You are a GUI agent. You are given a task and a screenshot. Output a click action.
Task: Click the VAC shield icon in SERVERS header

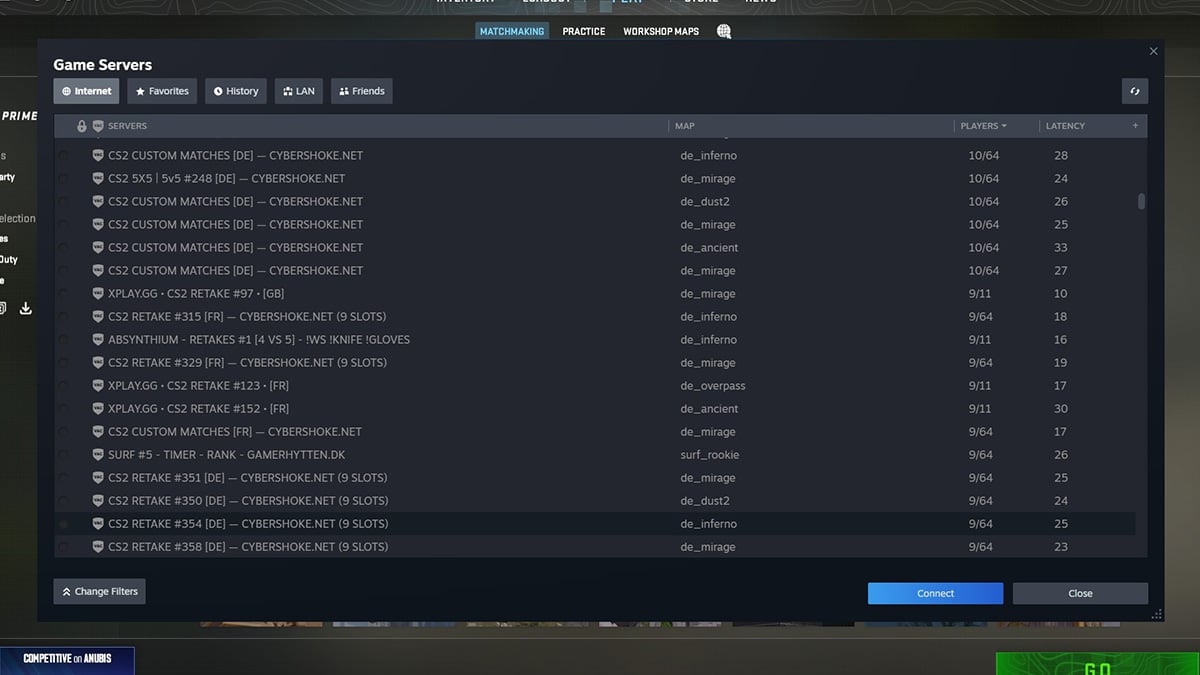pyautogui.click(x=96, y=125)
